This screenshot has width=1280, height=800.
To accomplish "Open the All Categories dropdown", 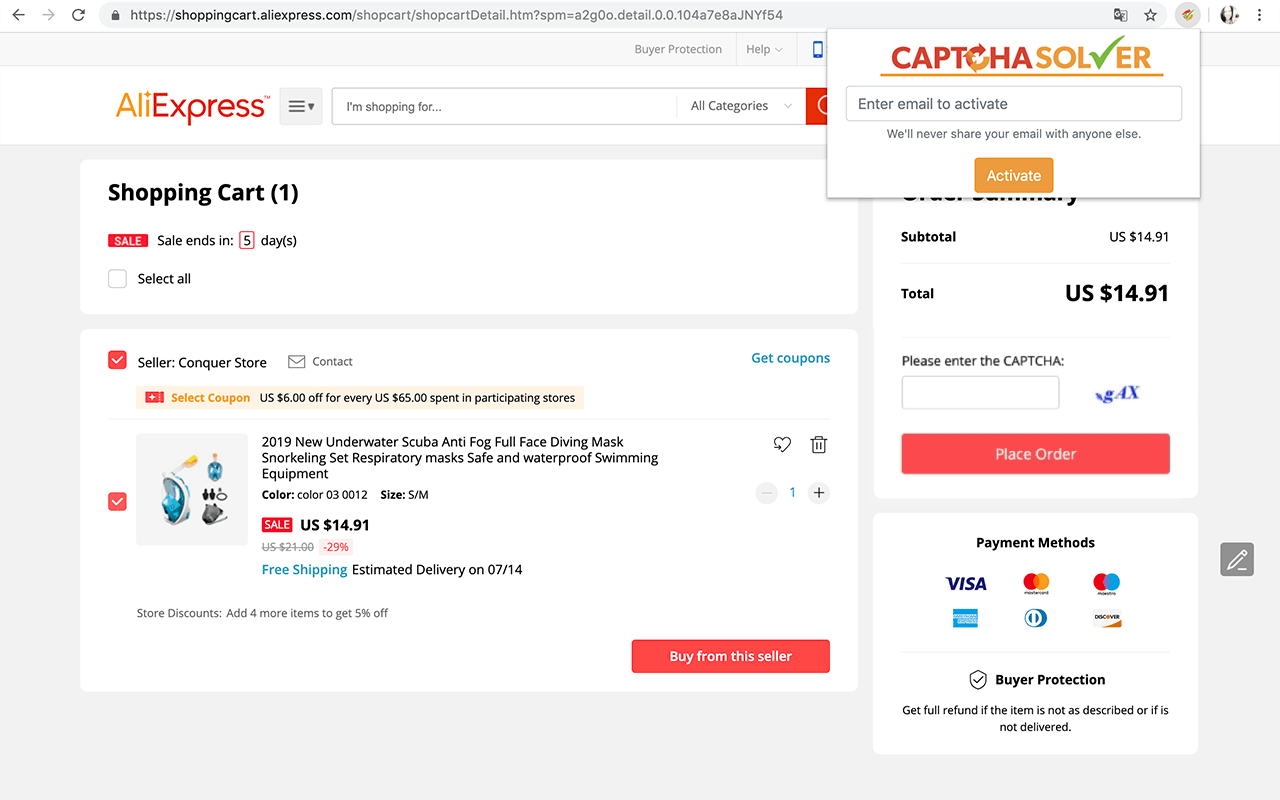I will tap(741, 106).
